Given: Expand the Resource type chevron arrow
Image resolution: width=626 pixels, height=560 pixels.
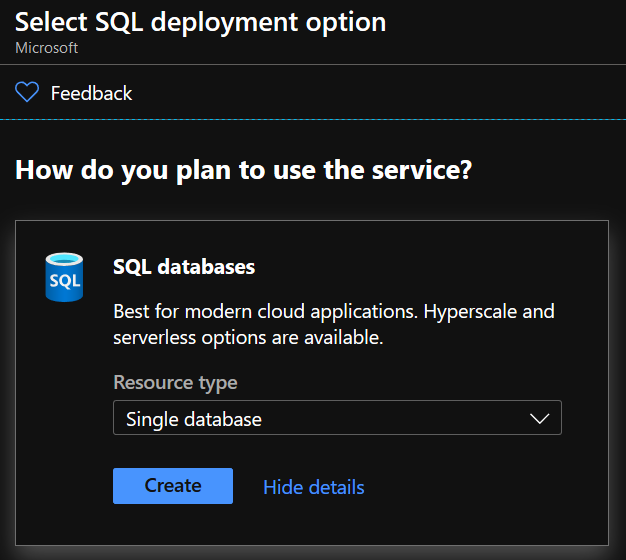Looking at the screenshot, I should [x=539, y=418].
